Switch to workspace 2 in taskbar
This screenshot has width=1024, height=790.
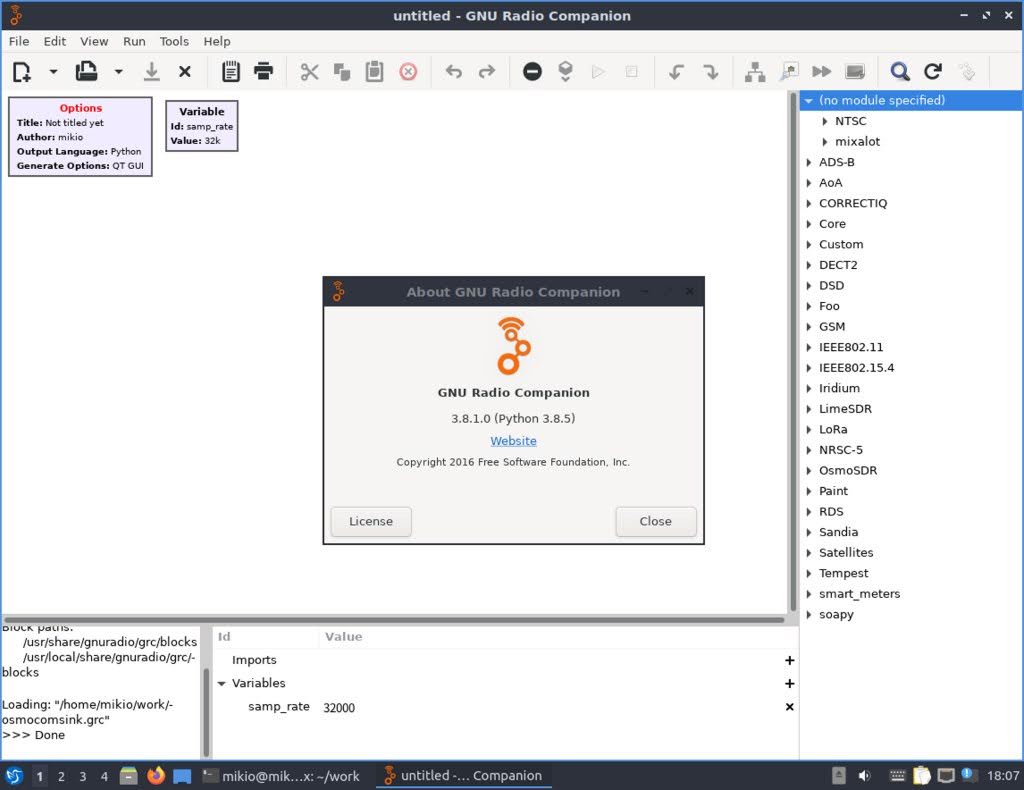[62, 775]
